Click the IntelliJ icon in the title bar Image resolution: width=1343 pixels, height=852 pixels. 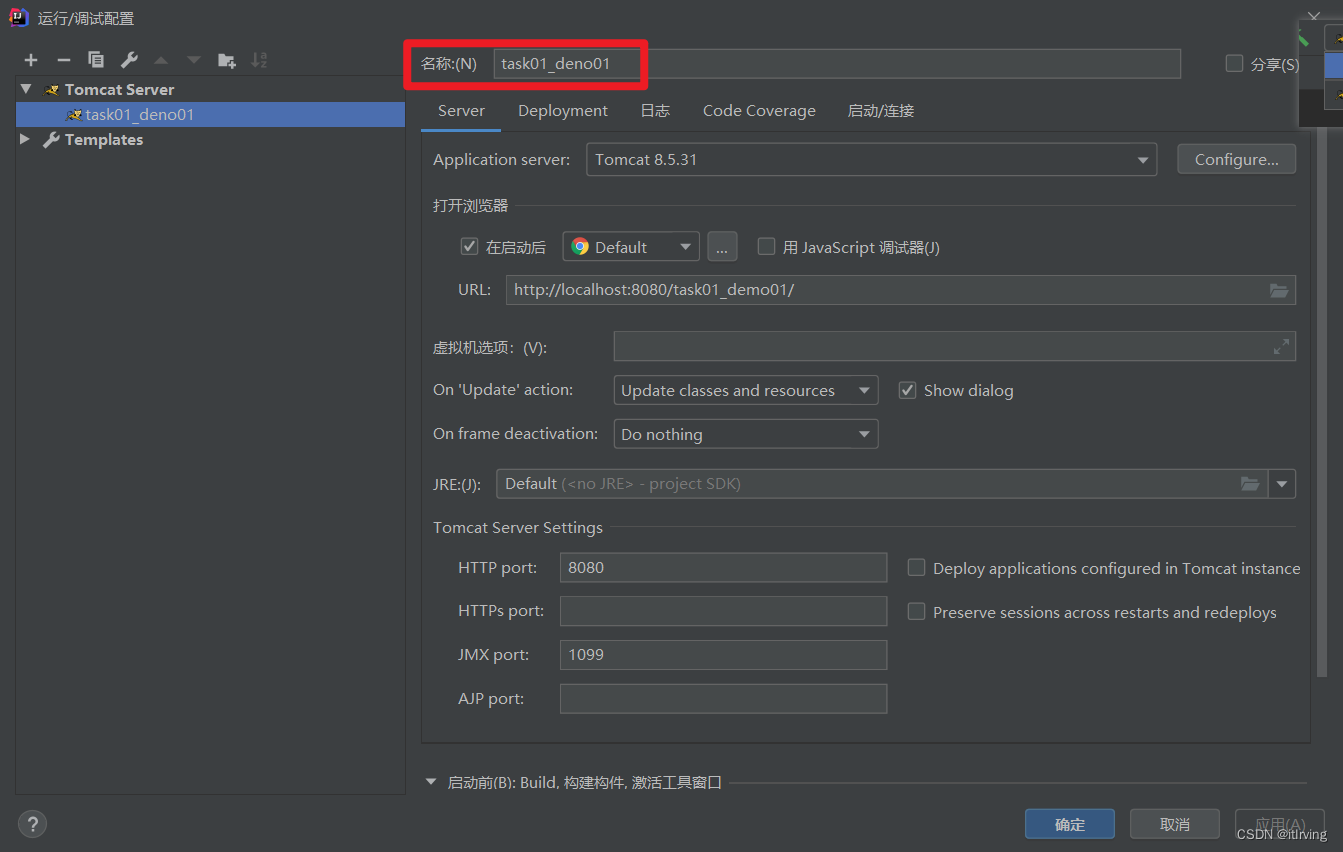pos(18,17)
